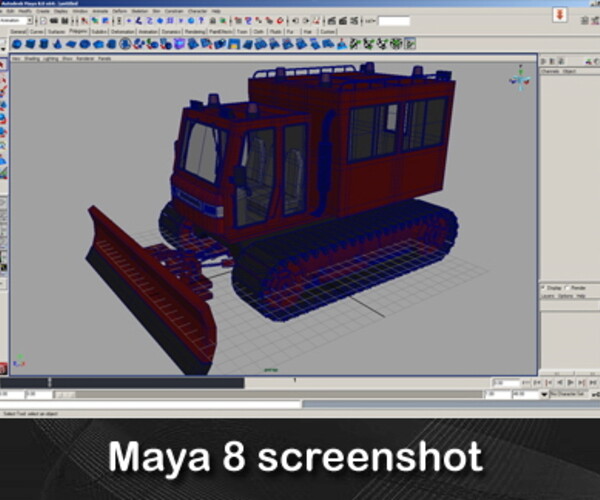Click the black arrow beside range end field
Viewport: 600px width, 500px height.
(544, 394)
